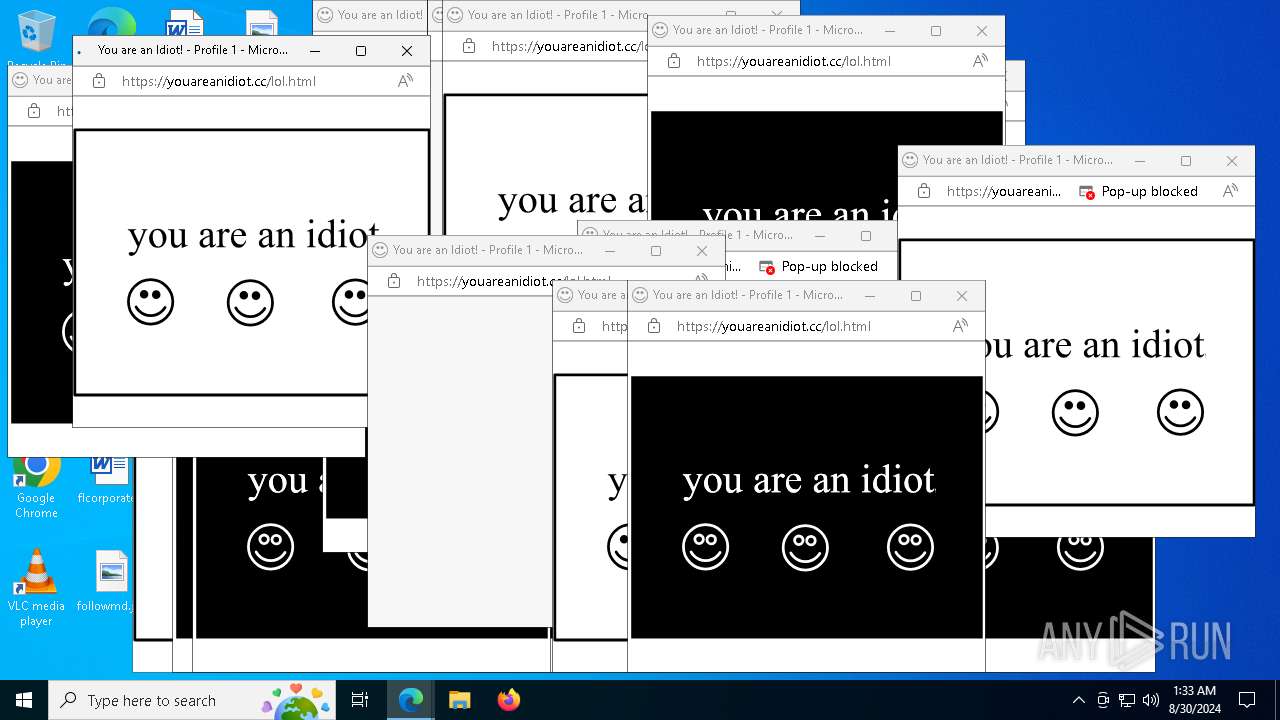This screenshot has width=1280, height=720.
Task: Select the followmd image file on desktop
Action: (x=108, y=581)
